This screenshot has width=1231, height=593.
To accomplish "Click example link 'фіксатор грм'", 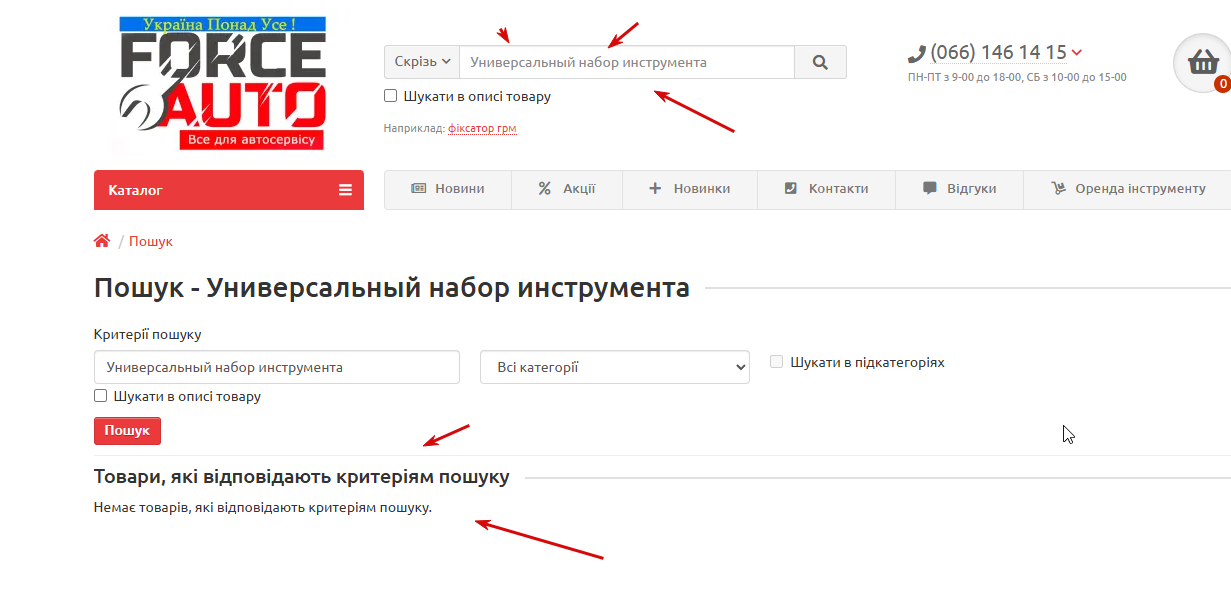I will coord(482,128).
